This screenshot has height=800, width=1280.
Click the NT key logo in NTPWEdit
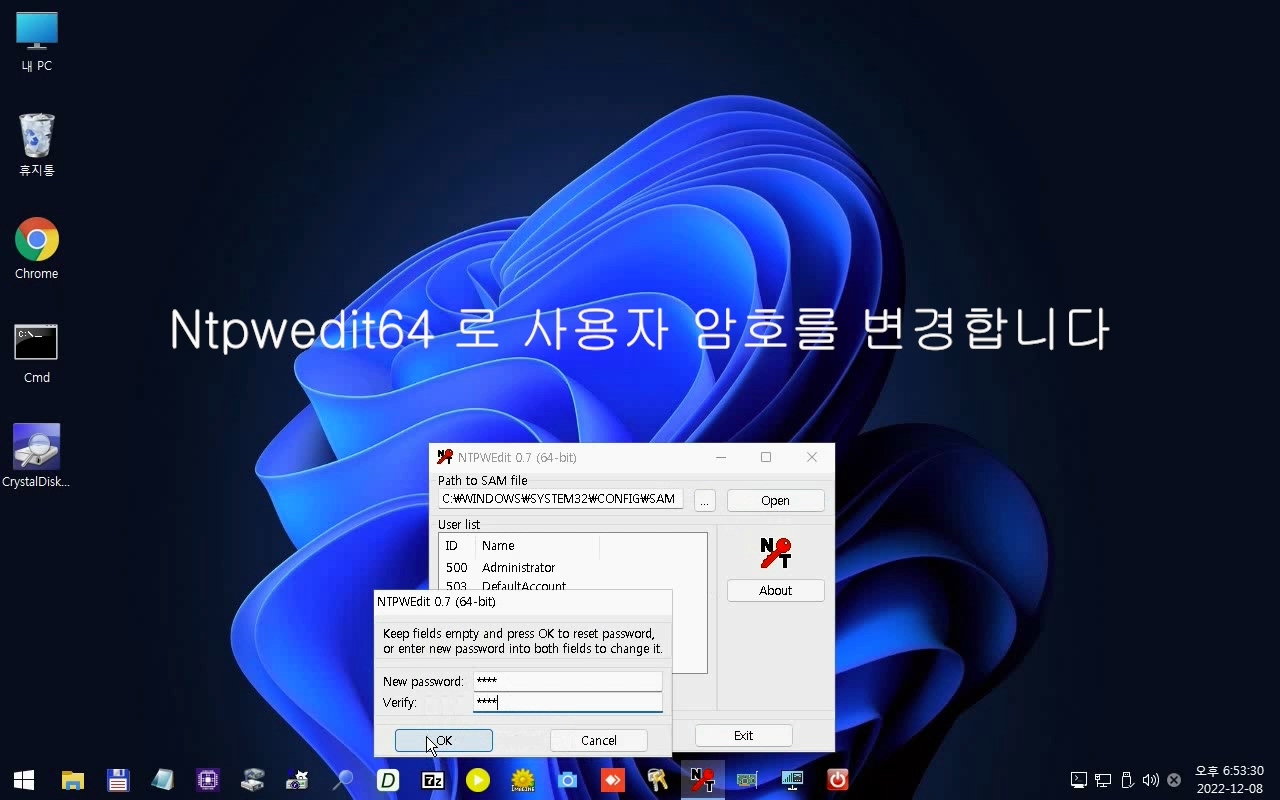776,553
